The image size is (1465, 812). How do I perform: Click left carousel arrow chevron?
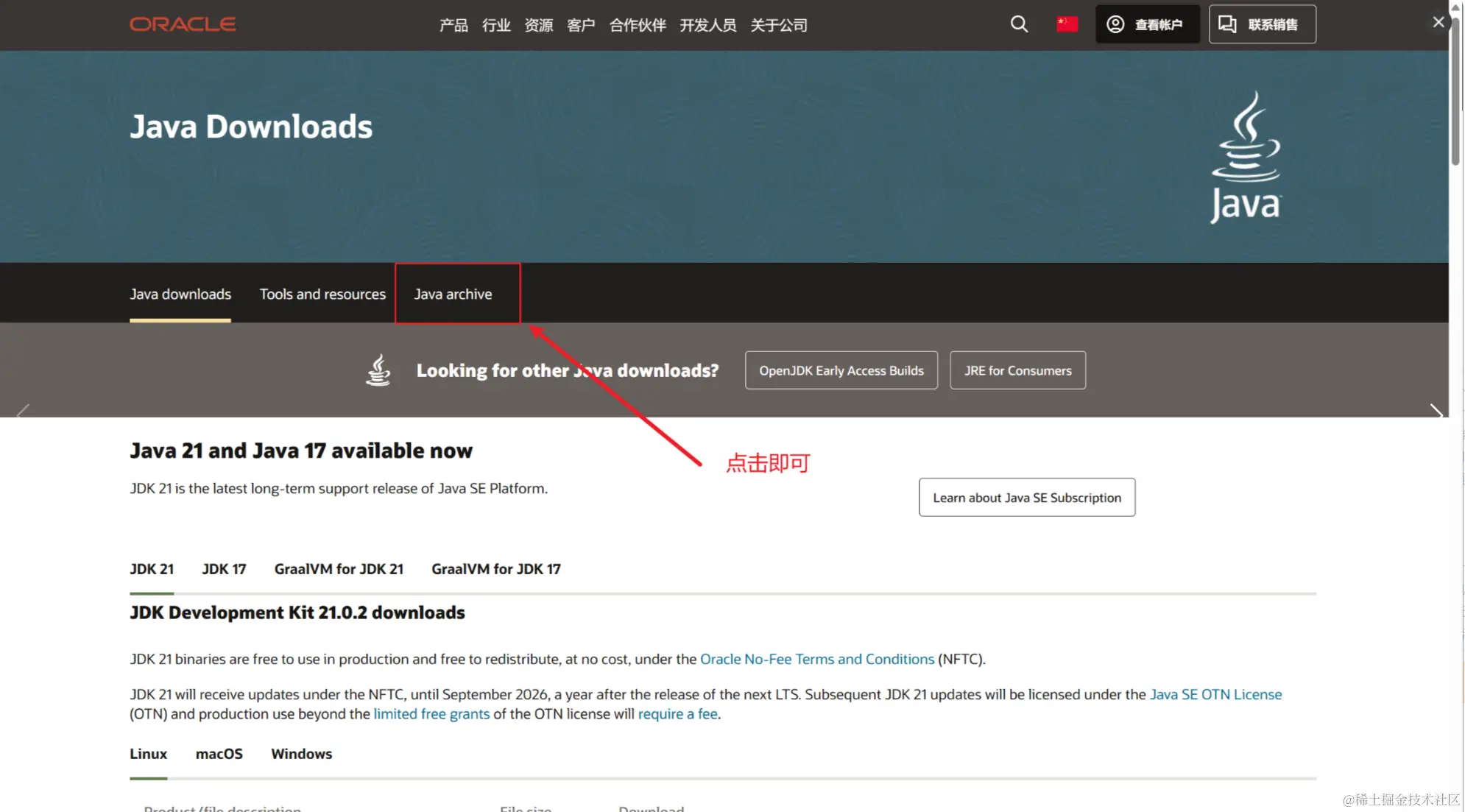(24, 411)
